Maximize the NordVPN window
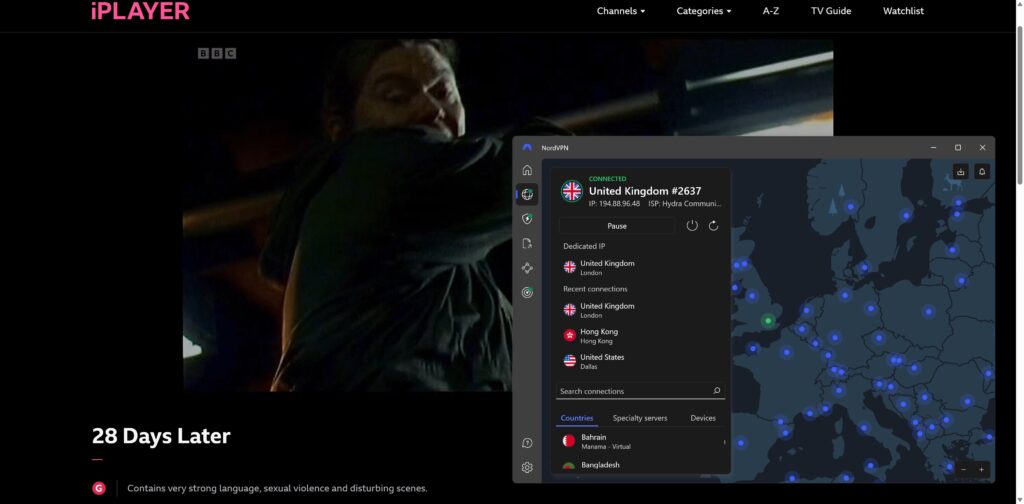The height and width of the screenshot is (504, 1024). point(957,148)
